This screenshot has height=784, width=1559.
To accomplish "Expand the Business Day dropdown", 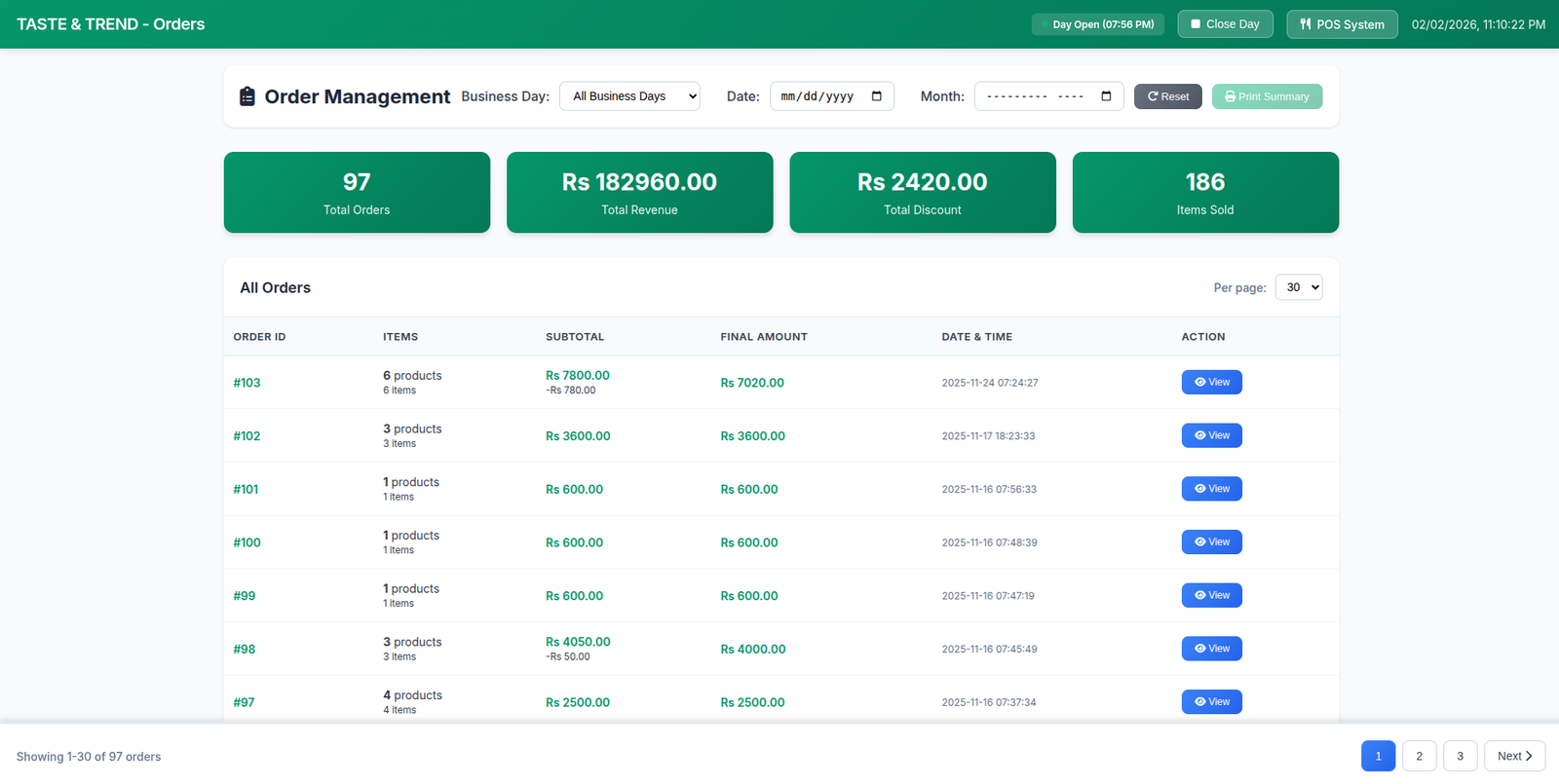I will (x=629, y=96).
